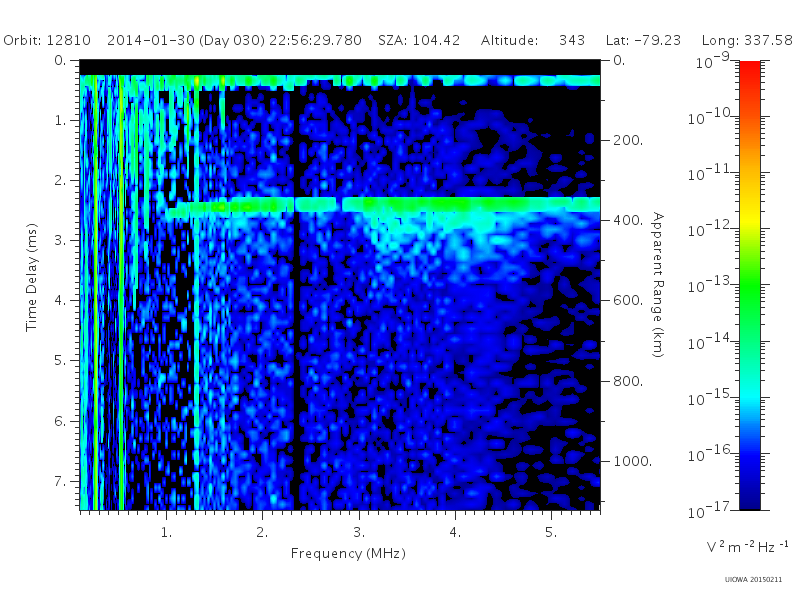This screenshot has height=600, width=800.
Task: Click the 'UIOWA 20150211' credit text
Action: [753, 580]
